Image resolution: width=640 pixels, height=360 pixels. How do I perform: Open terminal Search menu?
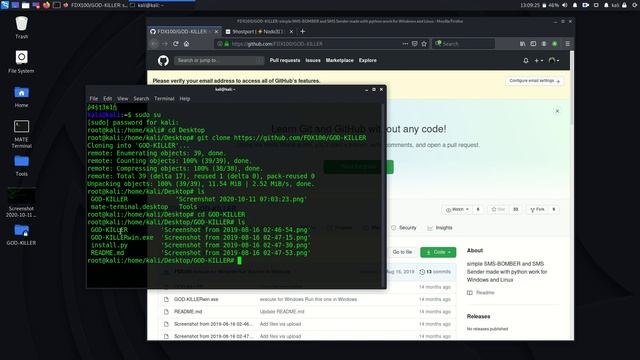(x=141, y=98)
